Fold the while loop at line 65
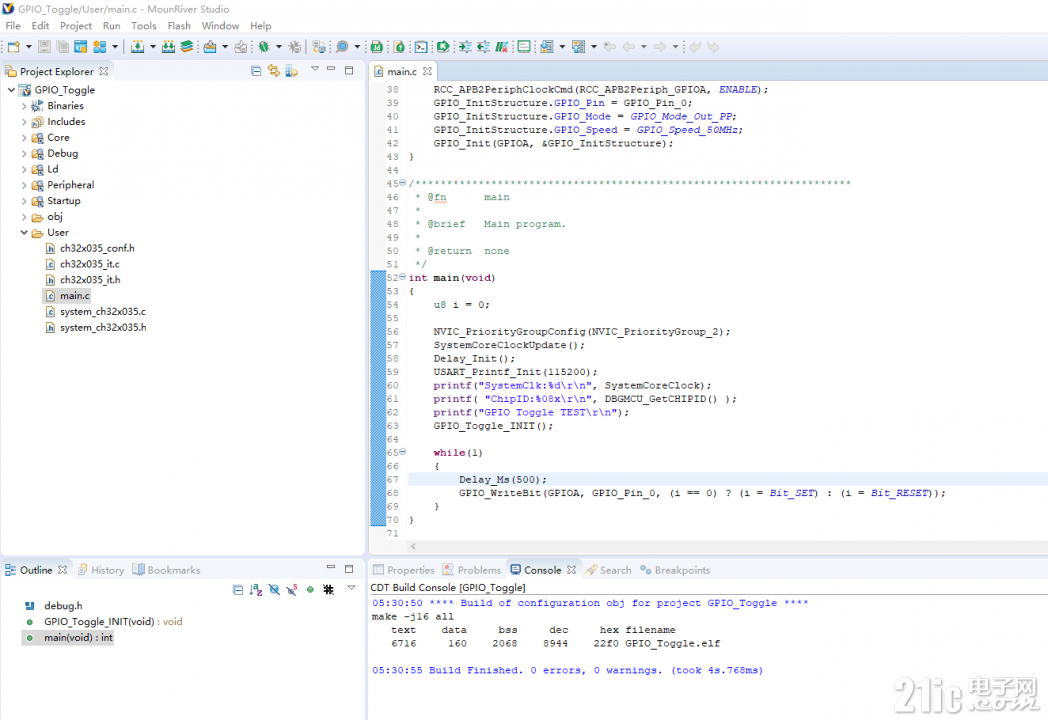1048x720 pixels. pos(402,452)
